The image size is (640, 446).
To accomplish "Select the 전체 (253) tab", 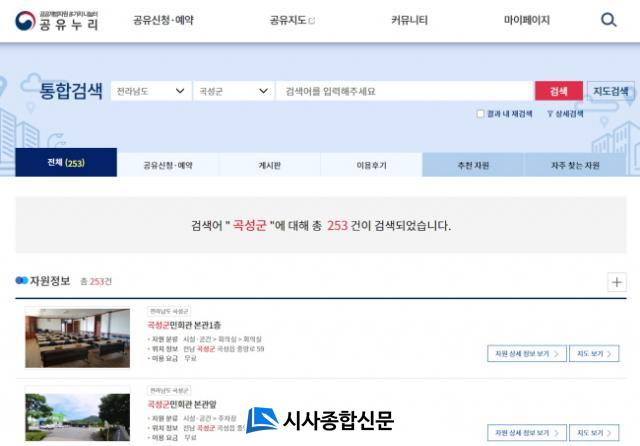I will point(66,163).
